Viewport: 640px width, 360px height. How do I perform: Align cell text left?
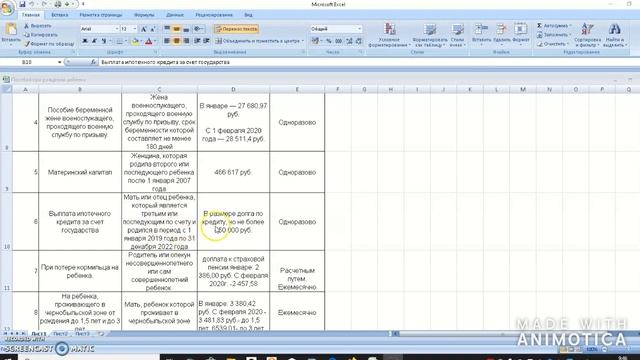click(x=167, y=41)
